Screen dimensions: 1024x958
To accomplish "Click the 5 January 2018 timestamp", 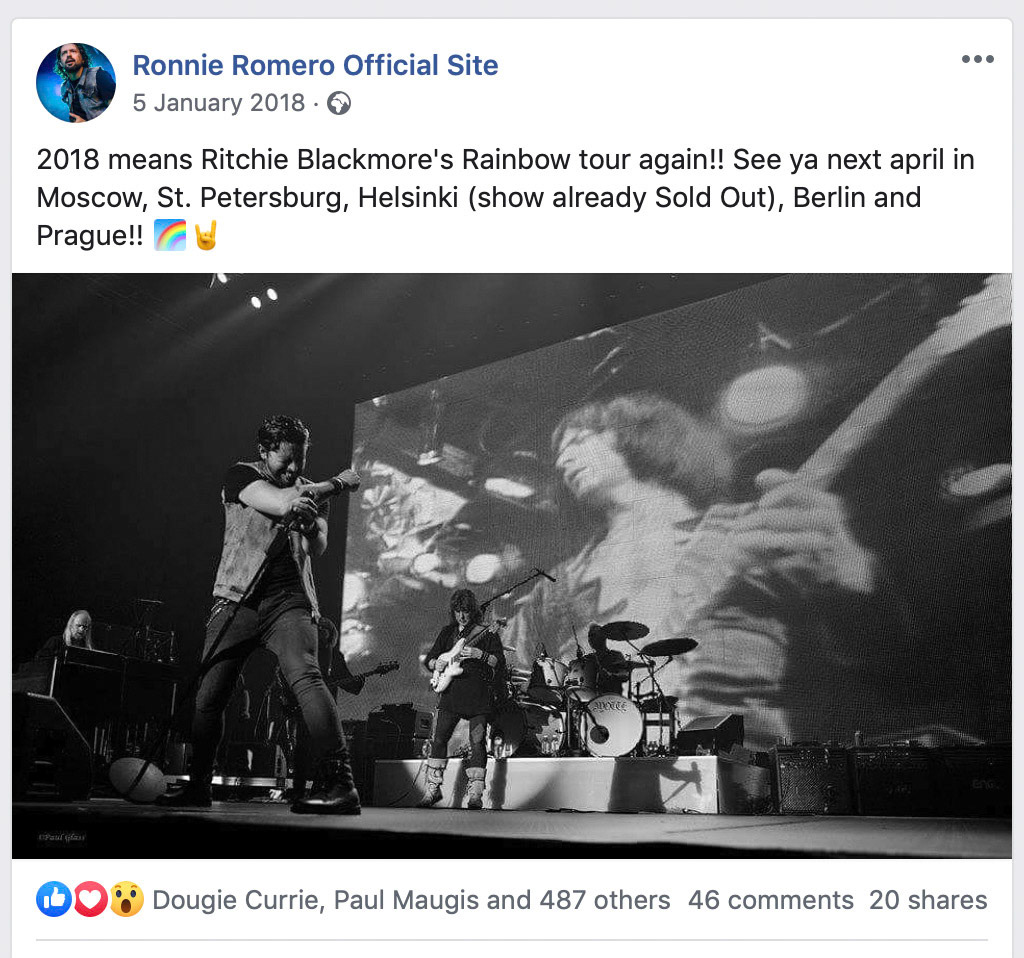I will tap(219, 103).
